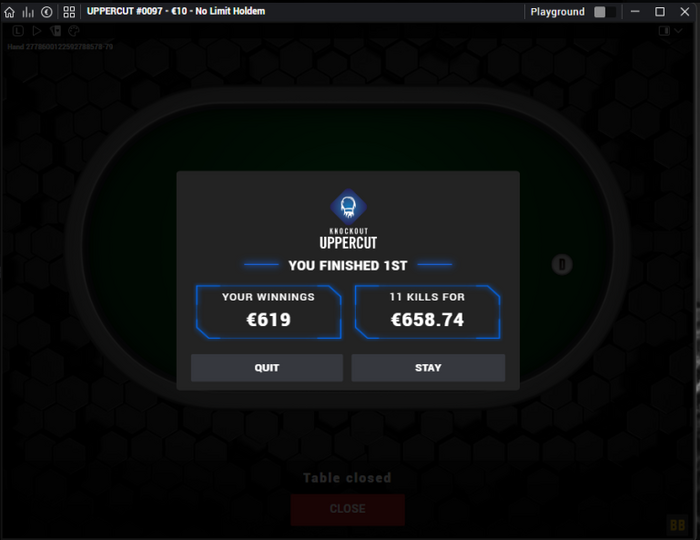Screen dimensions: 700x540
Task: Open the hand replayer play icon
Action: point(37,31)
